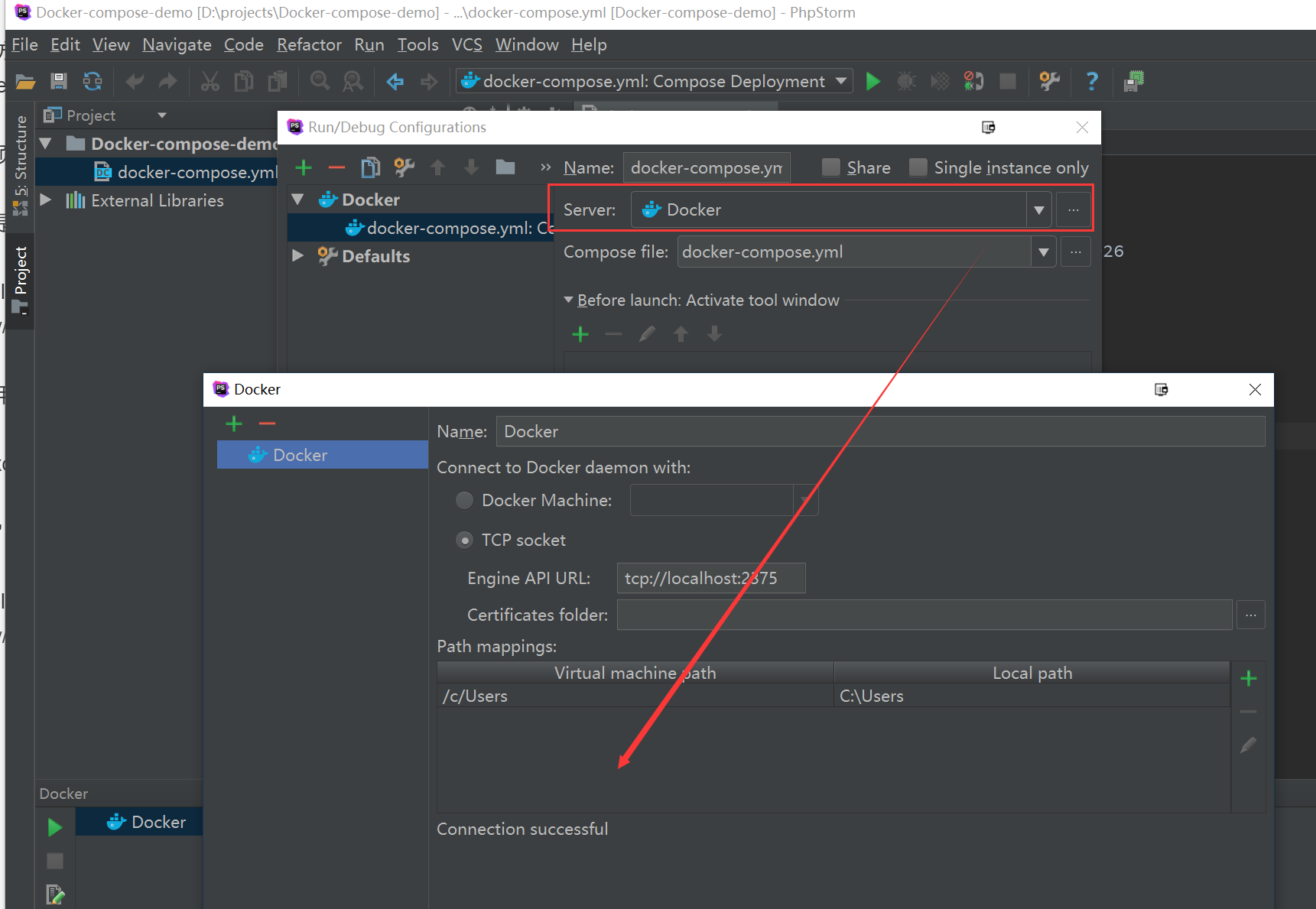Image resolution: width=1316 pixels, height=909 pixels.
Task: Browse for Certificates folder with ellipsis button
Action: point(1250,615)
